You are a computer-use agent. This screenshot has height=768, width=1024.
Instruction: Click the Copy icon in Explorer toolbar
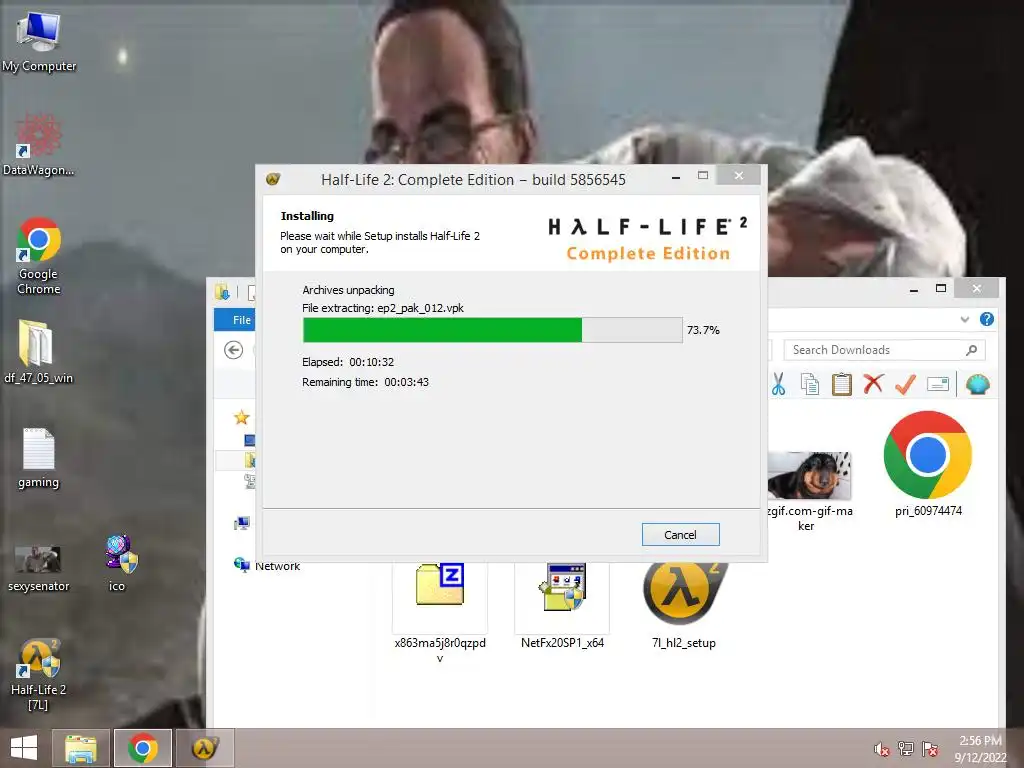(x=810, y=385)
